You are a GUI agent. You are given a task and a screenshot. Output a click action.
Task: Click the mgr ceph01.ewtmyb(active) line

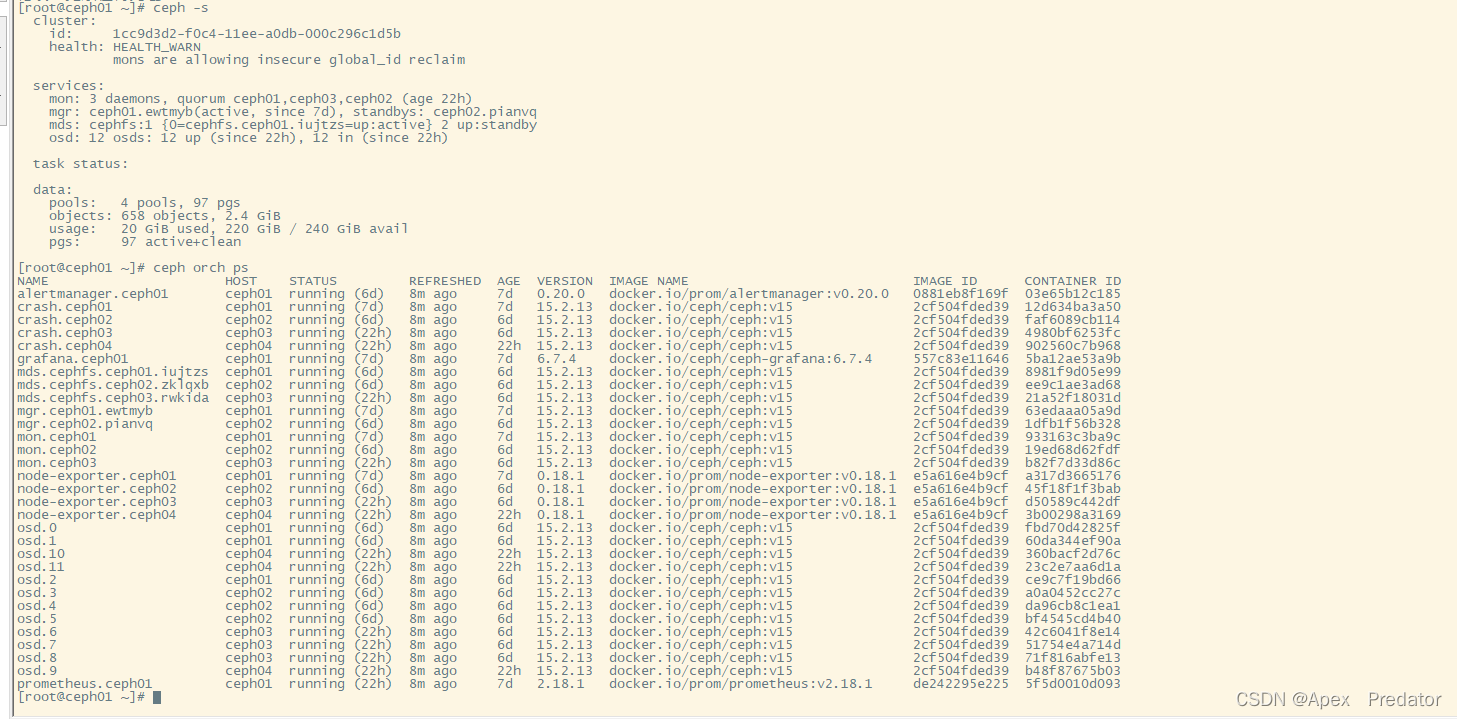pos(293,111)
